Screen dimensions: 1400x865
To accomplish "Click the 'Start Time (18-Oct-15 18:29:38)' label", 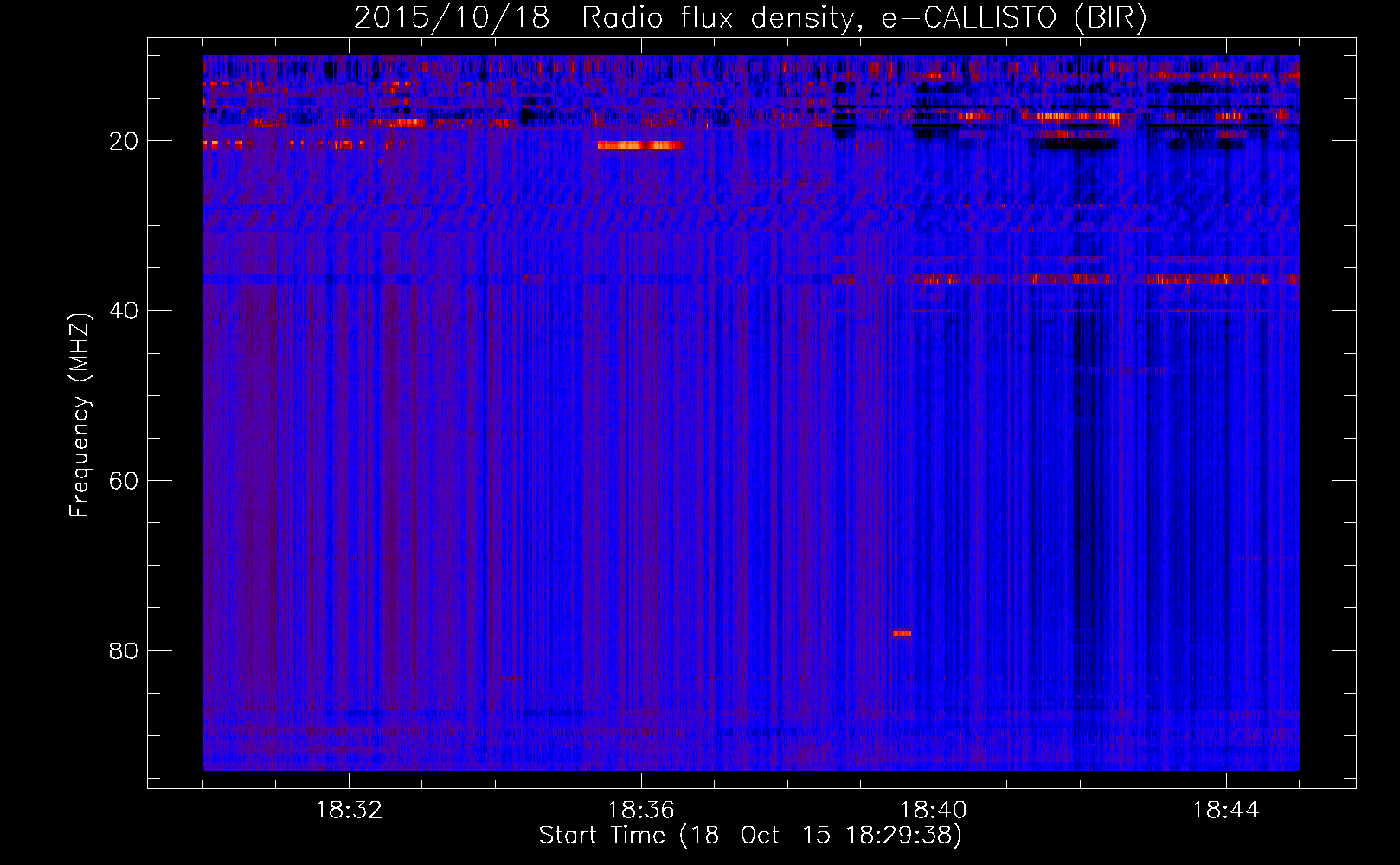I will click(750, 836).
